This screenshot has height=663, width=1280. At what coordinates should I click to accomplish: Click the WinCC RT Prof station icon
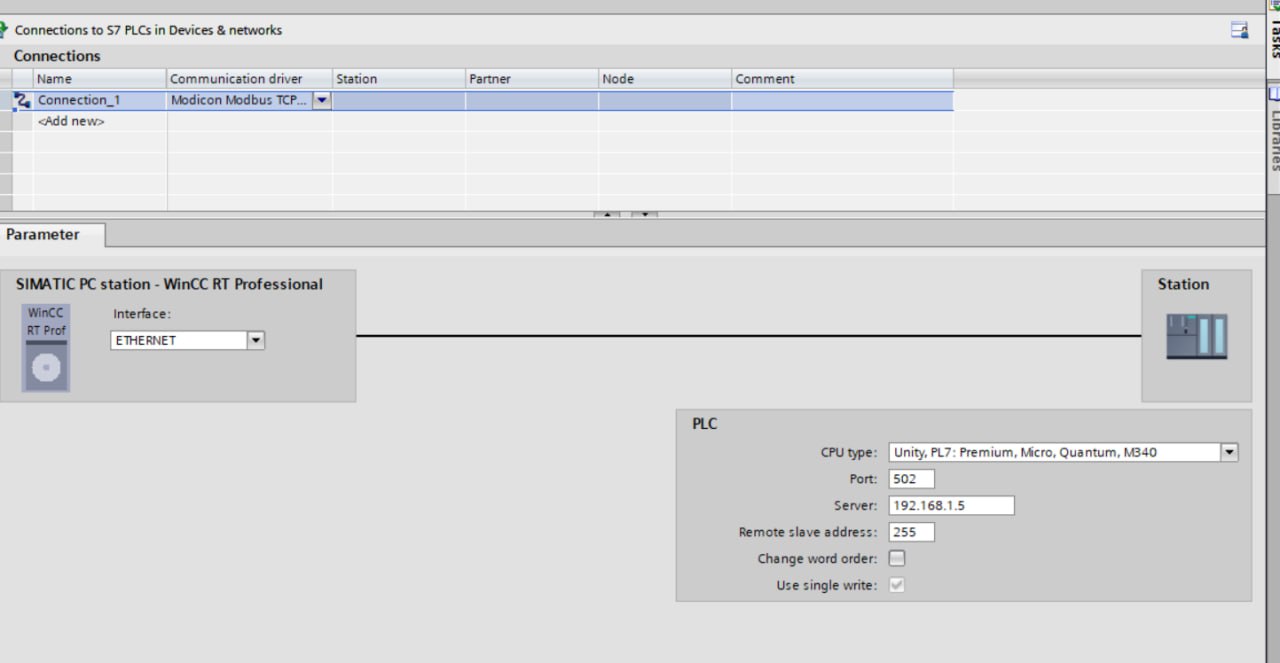pos(46,347)
